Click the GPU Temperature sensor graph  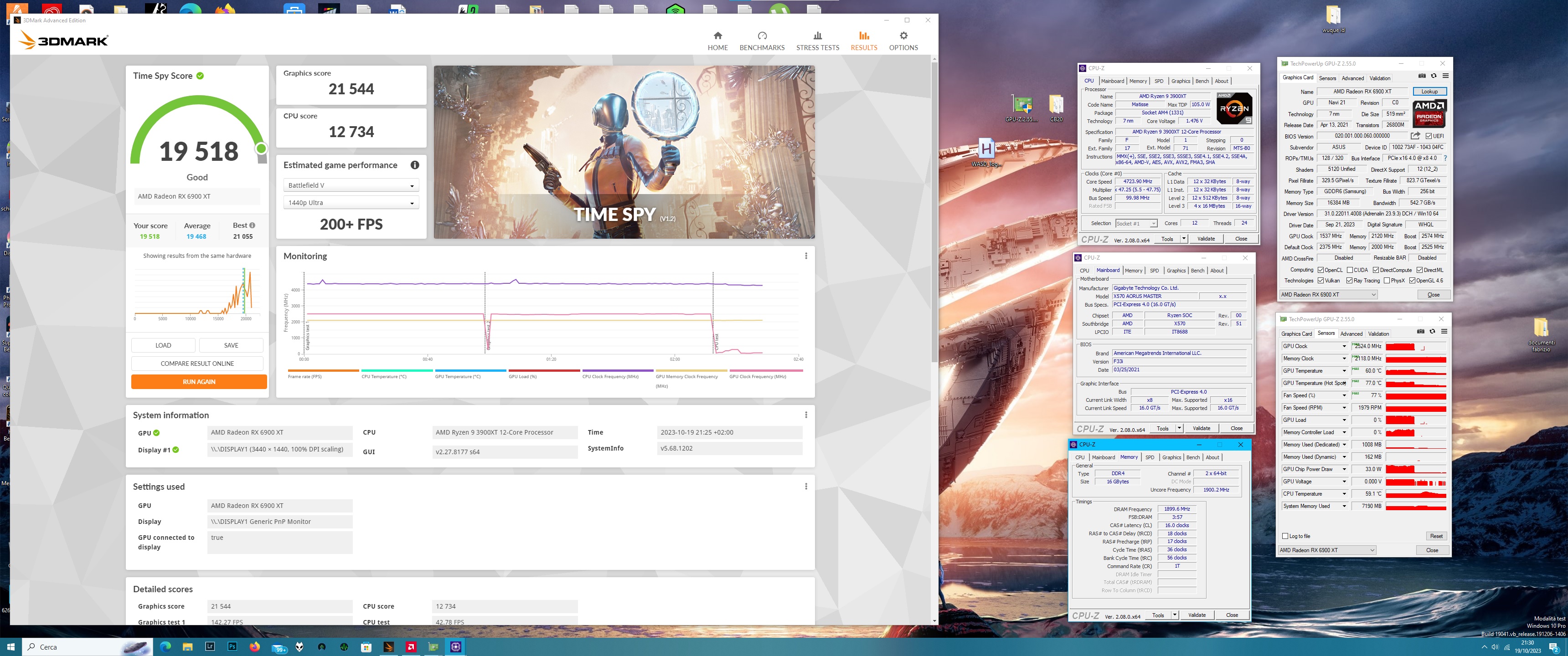click(1415, 371)
